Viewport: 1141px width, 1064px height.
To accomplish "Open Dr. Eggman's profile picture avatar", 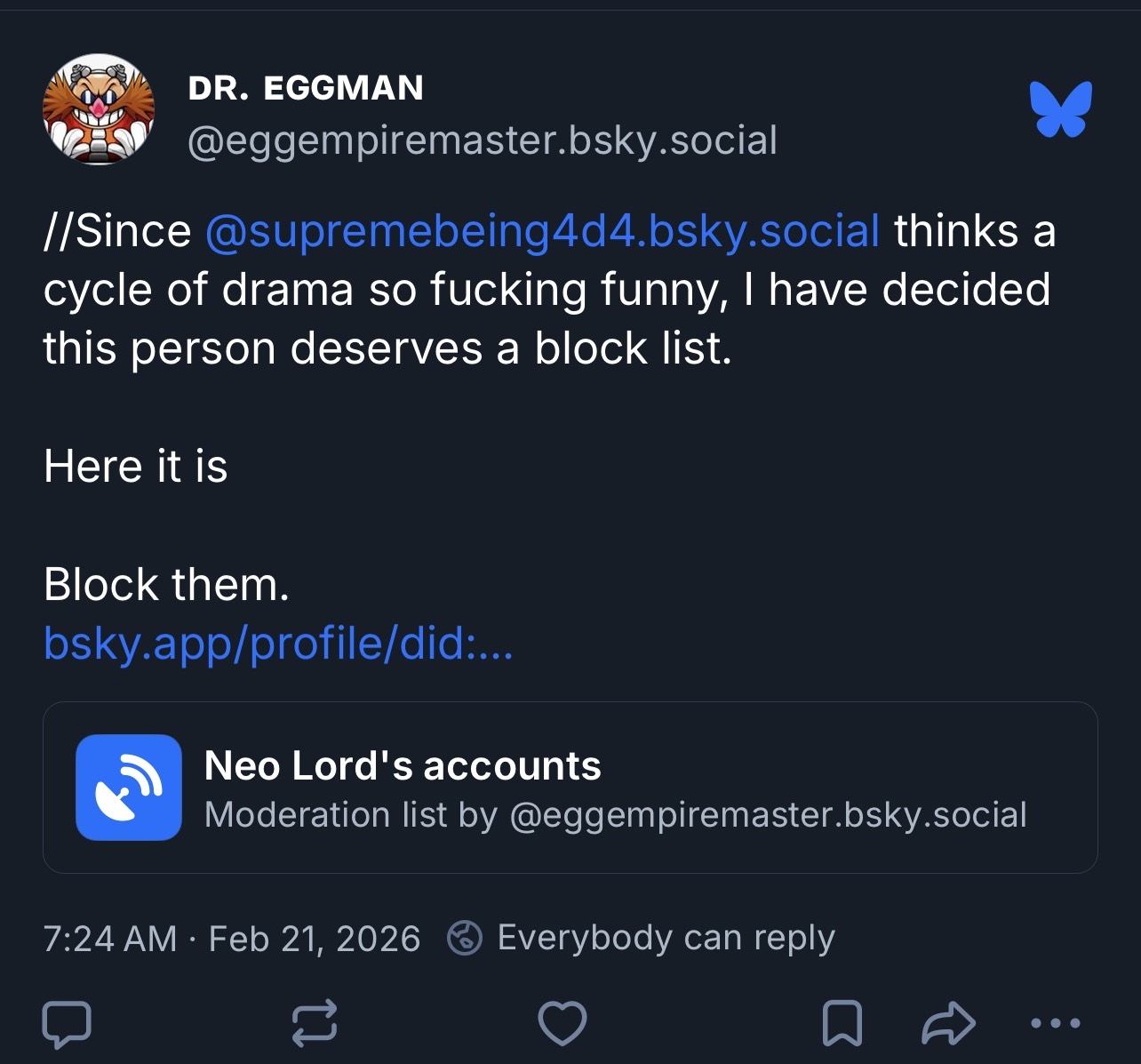I will [x=98, y=109].
